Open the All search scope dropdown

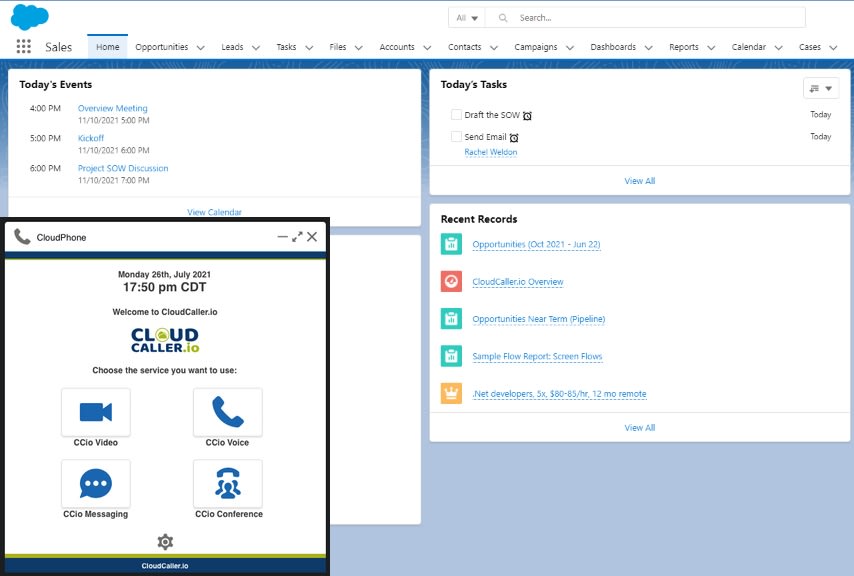click(x=467, y=18)
